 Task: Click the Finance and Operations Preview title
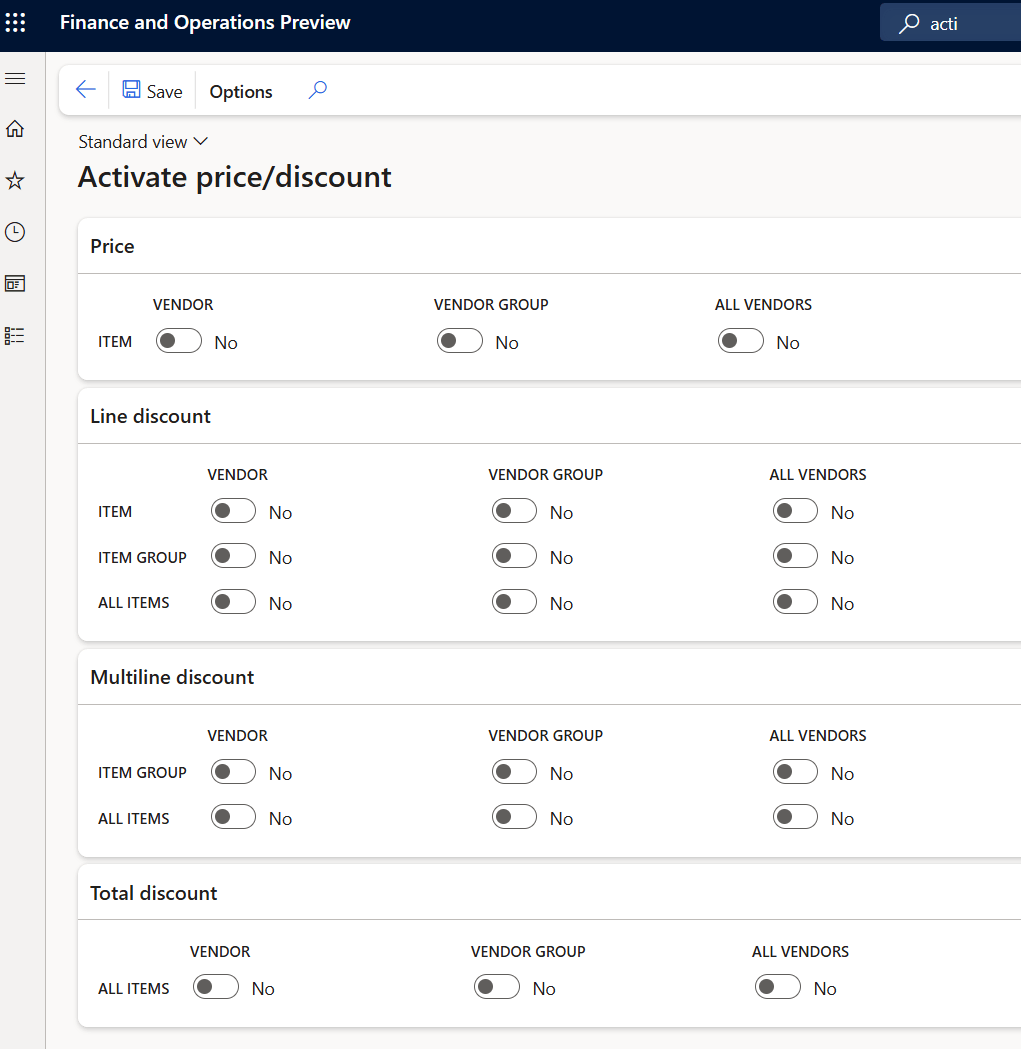(205, 22)
